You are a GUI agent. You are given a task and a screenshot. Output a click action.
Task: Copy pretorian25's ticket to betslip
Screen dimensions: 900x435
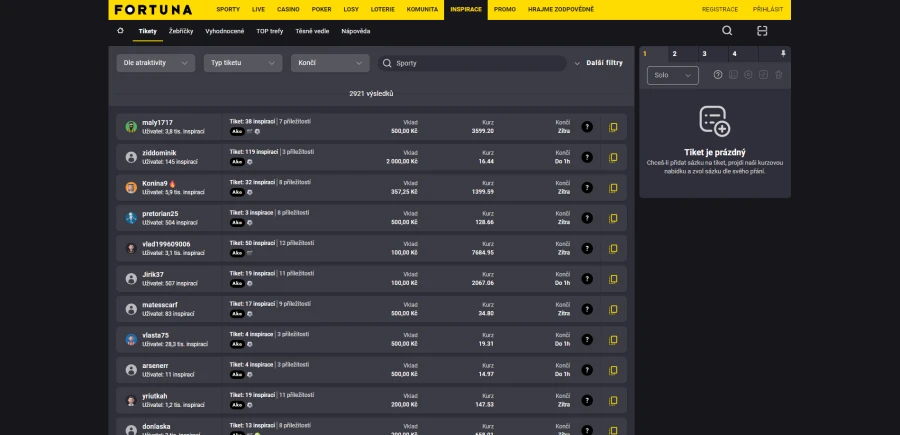613,218
